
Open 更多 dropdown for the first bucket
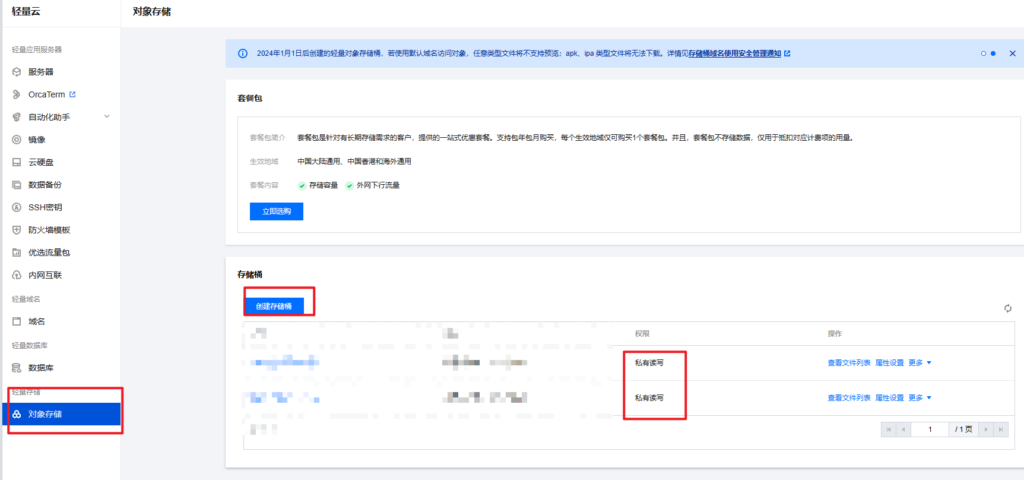tap(919, 362)
